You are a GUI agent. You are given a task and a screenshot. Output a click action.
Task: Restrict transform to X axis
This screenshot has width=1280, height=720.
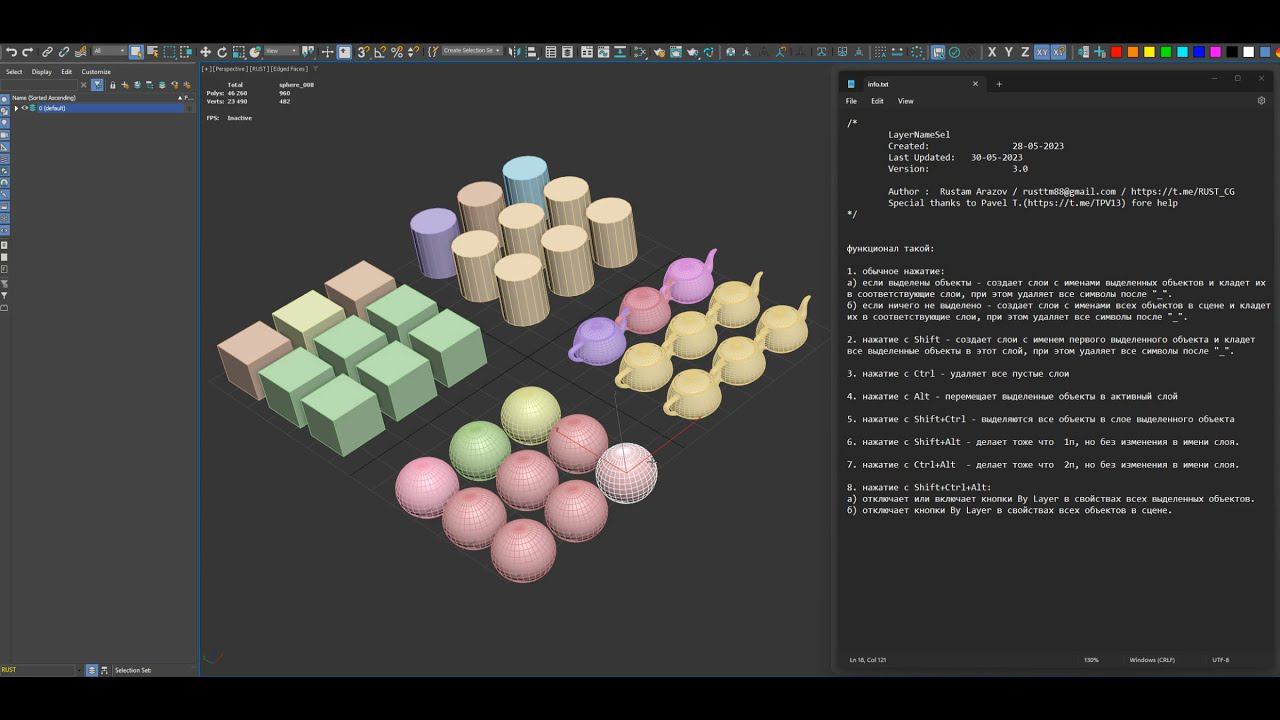point(992,51)
